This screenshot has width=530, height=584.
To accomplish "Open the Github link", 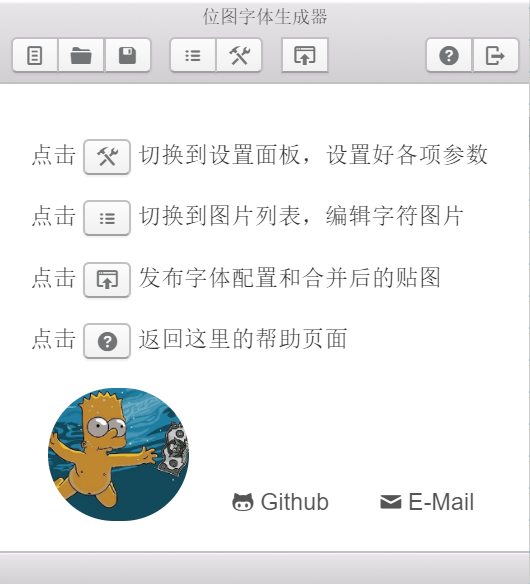I will point(280,502).
